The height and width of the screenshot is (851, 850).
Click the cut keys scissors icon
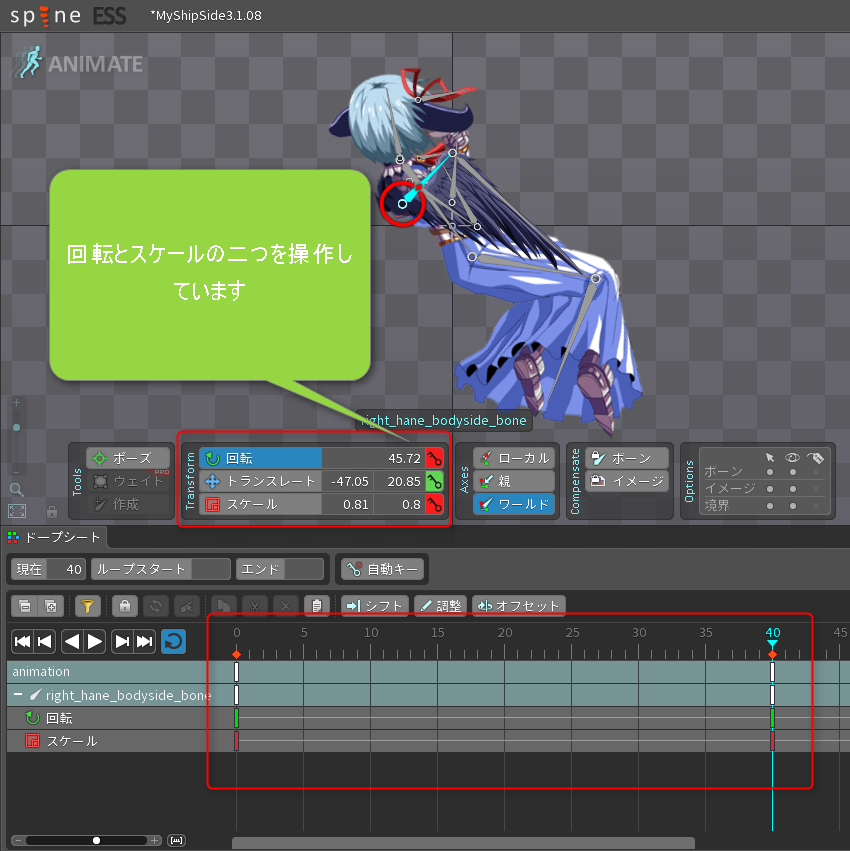click(255, 606)
